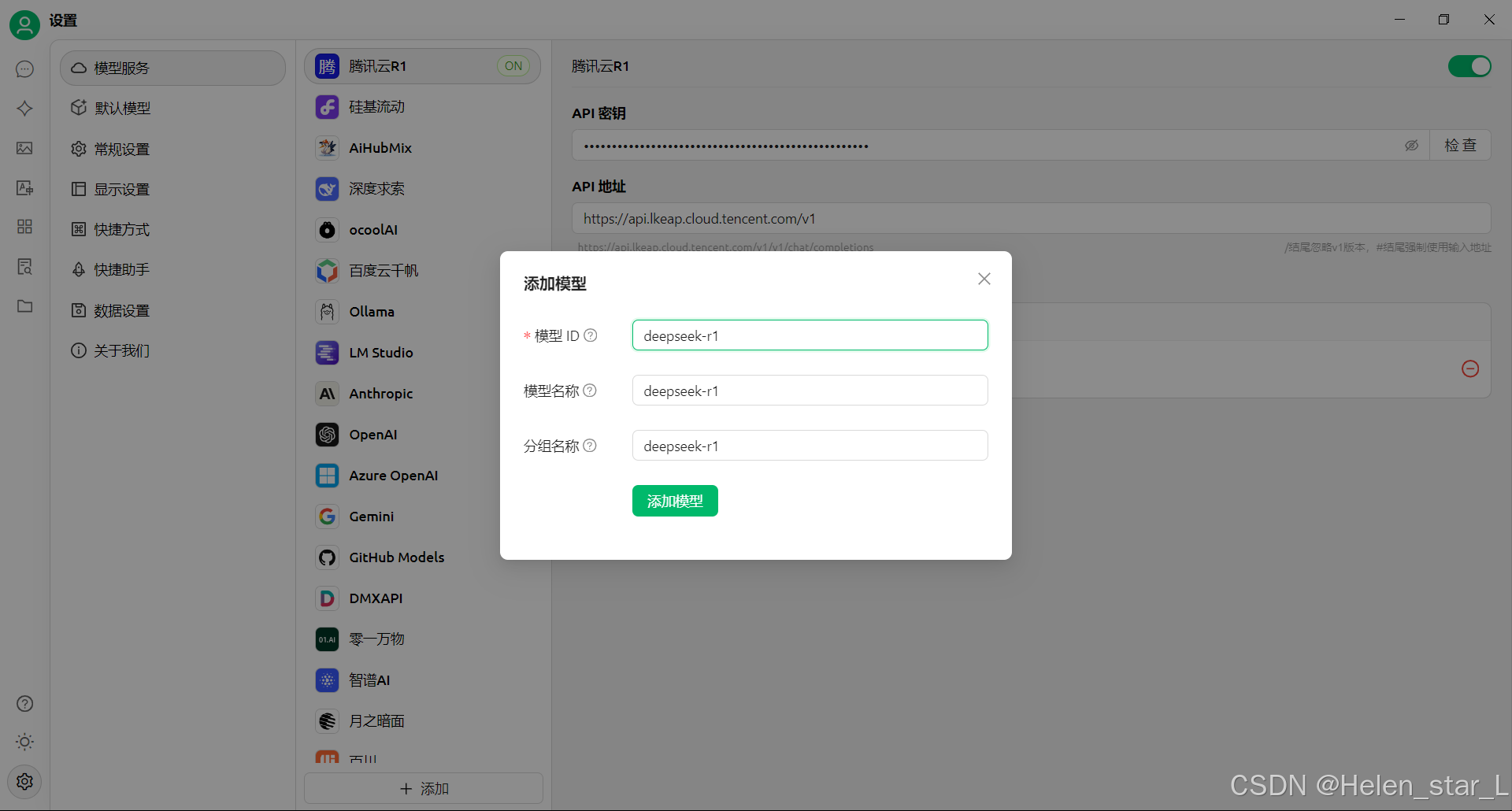Select Azure OpenAI provider

coord(402,476)
